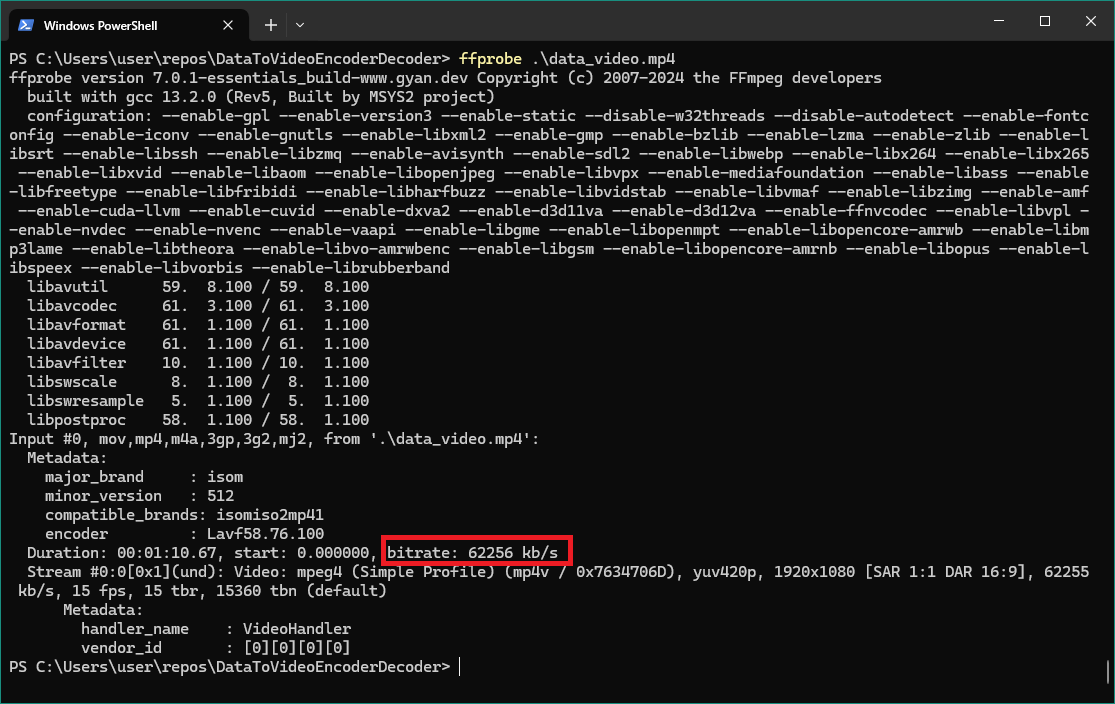Screen dimensions: 1115x704
Task: Click 'vendor_id : [0][0][0][0]' line
Action: pyautogui.click(x=215, y=649)
